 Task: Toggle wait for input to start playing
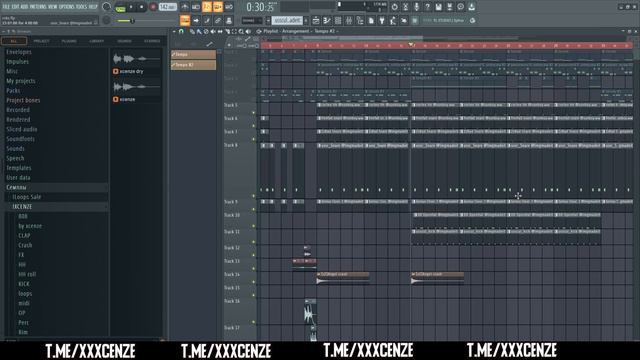[x=196, y=7]
